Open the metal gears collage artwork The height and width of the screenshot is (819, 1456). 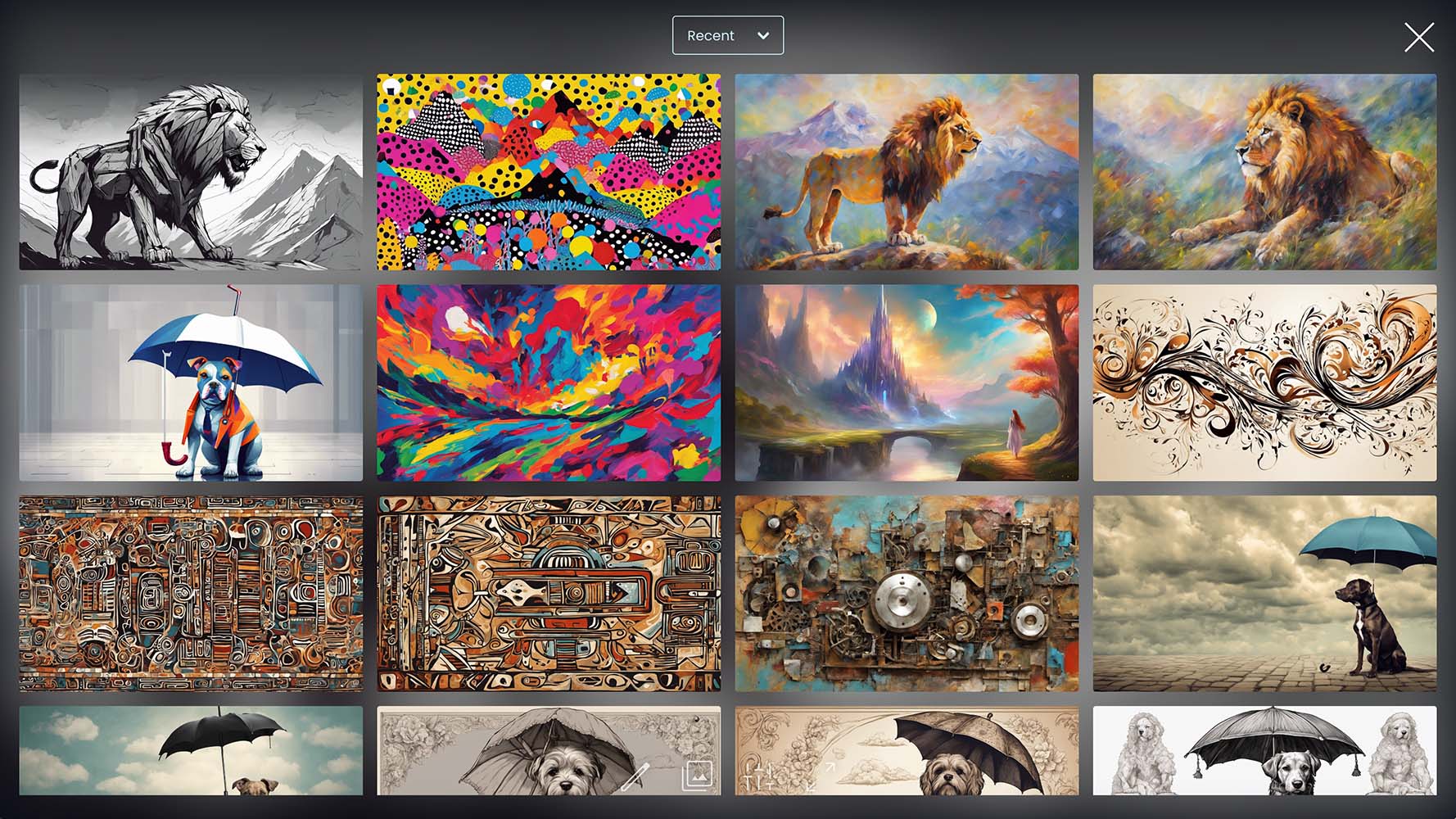907,594
